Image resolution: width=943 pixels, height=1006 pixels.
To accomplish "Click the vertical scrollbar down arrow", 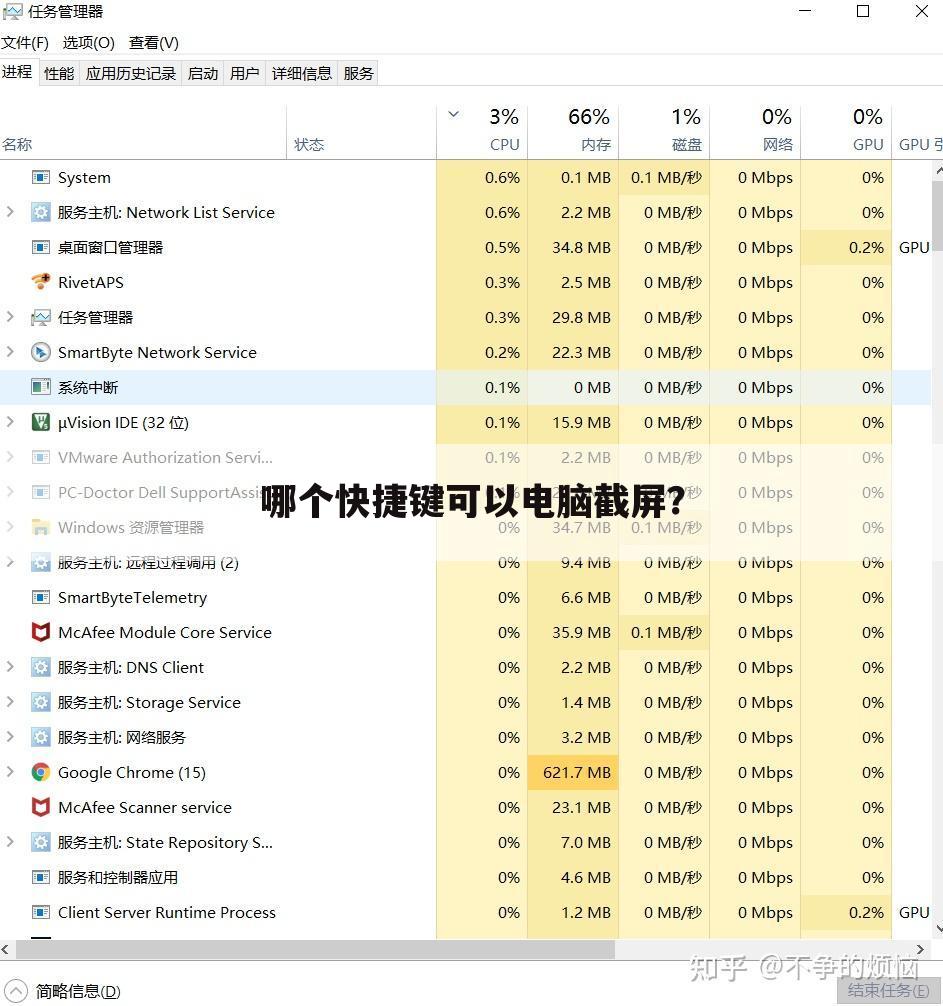I will tap(938, 928).
